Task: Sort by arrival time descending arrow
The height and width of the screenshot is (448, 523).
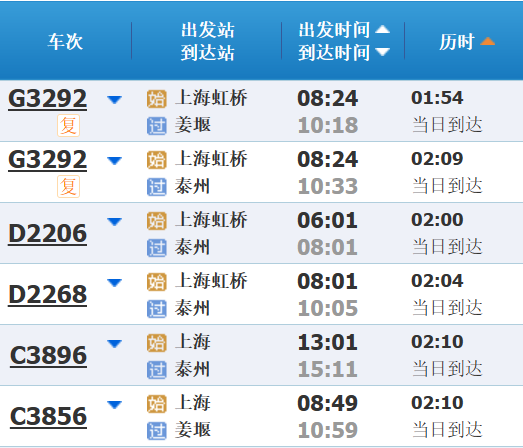Action: point(382,52)
